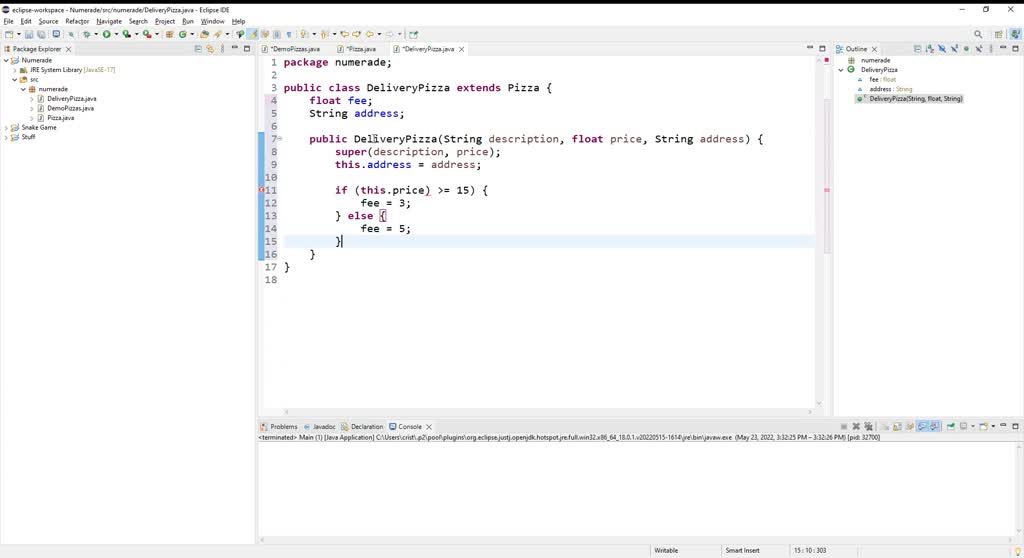
Task: Click the Back navigation arrow in toolbar
Action: click(370, 34)
